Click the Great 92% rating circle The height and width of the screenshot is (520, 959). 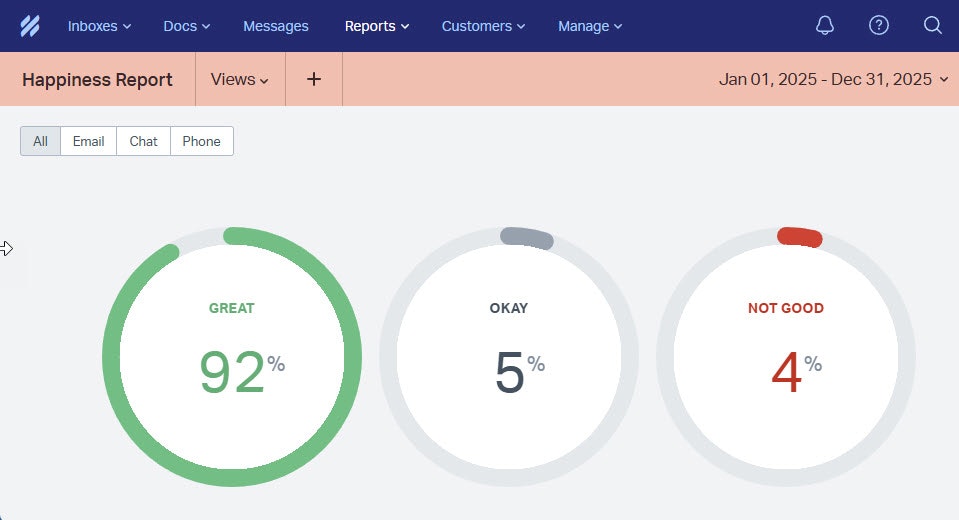[x=232, y=357]
